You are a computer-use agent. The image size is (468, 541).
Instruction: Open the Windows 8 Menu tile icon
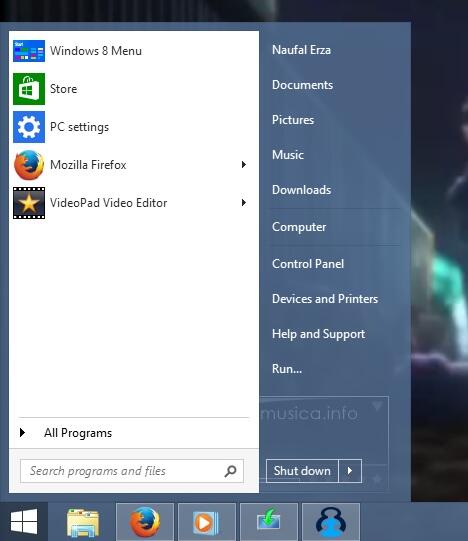29,51
